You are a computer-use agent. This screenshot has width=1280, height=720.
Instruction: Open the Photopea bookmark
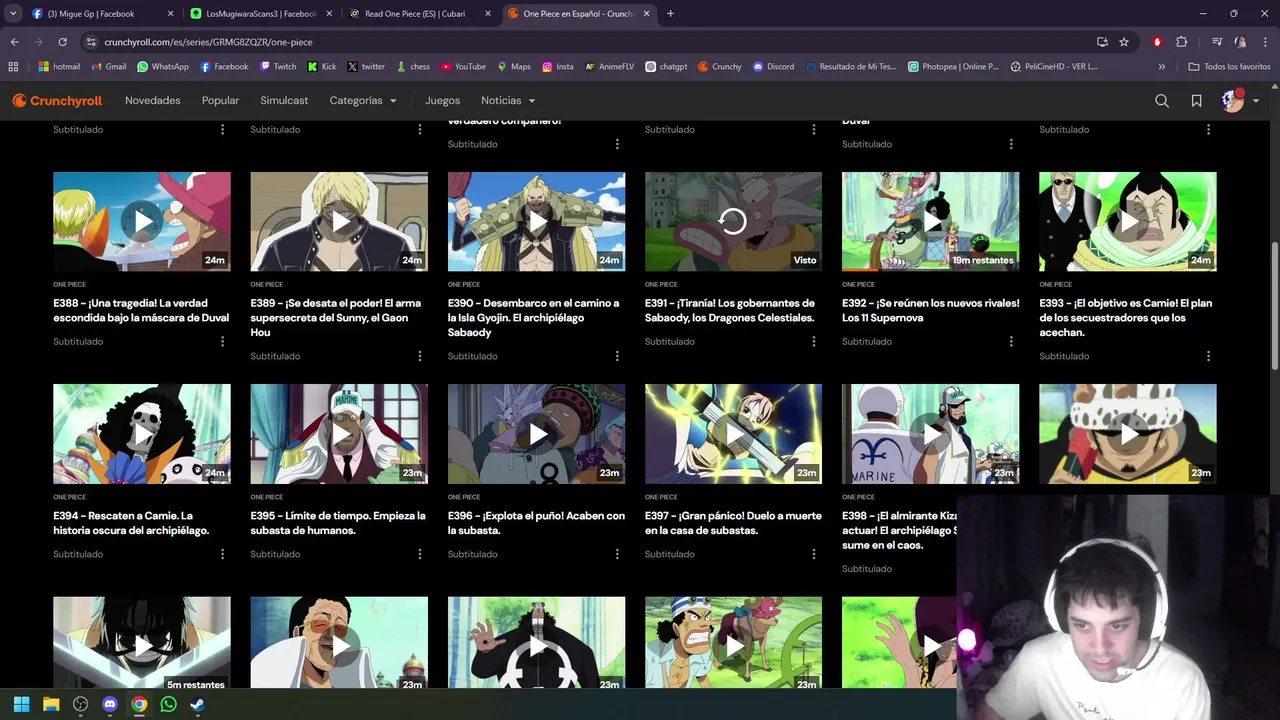(x=953, y=67)
